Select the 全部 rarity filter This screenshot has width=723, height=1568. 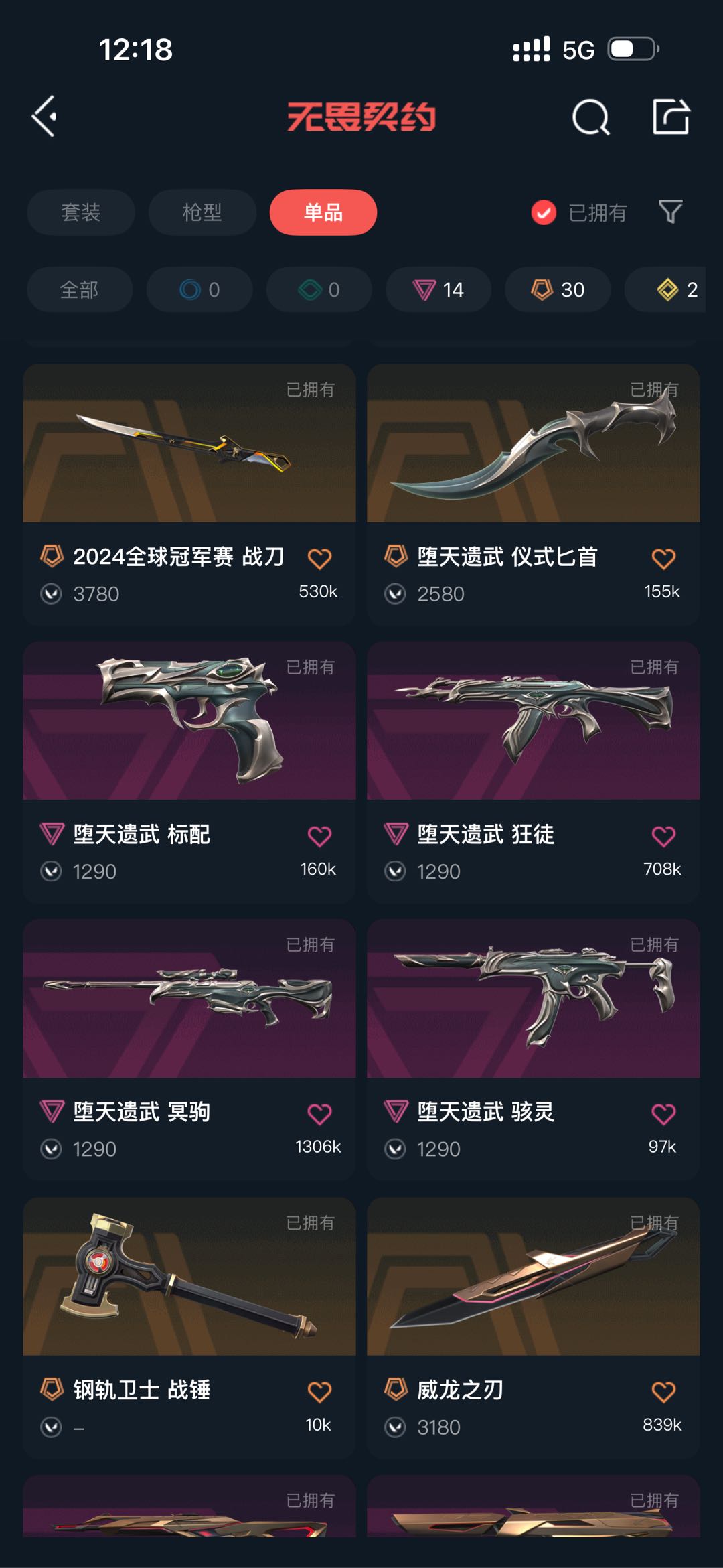pyautogui.click(x=79, y=289)
